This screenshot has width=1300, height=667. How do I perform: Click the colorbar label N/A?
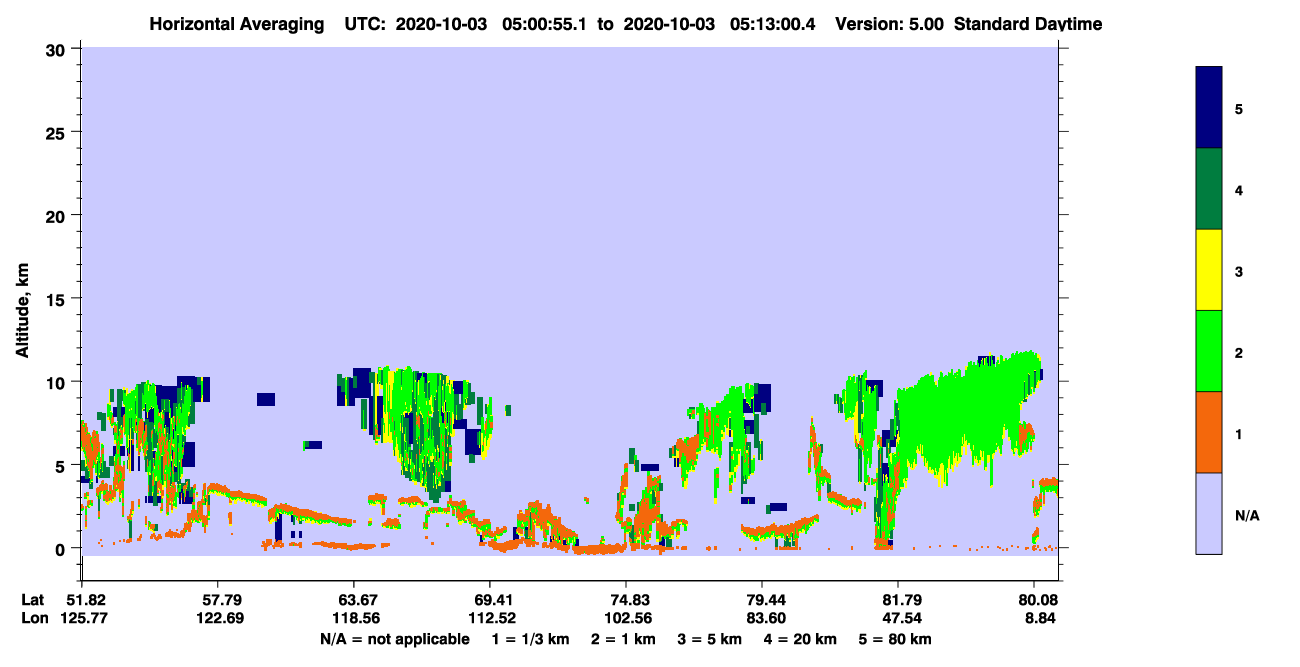(x=1247, y=514)
